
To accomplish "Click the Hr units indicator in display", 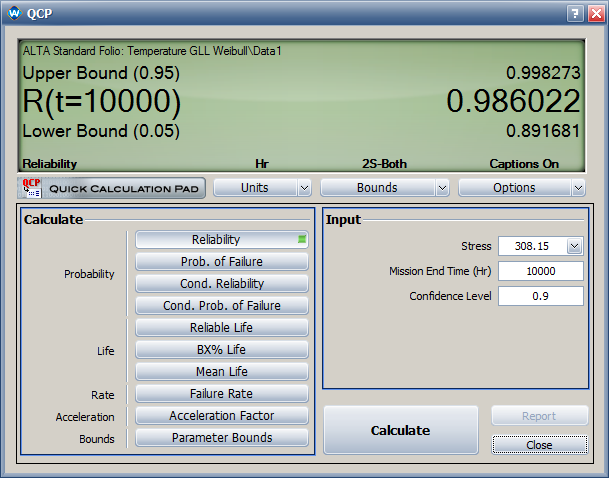I will point(262,164).
